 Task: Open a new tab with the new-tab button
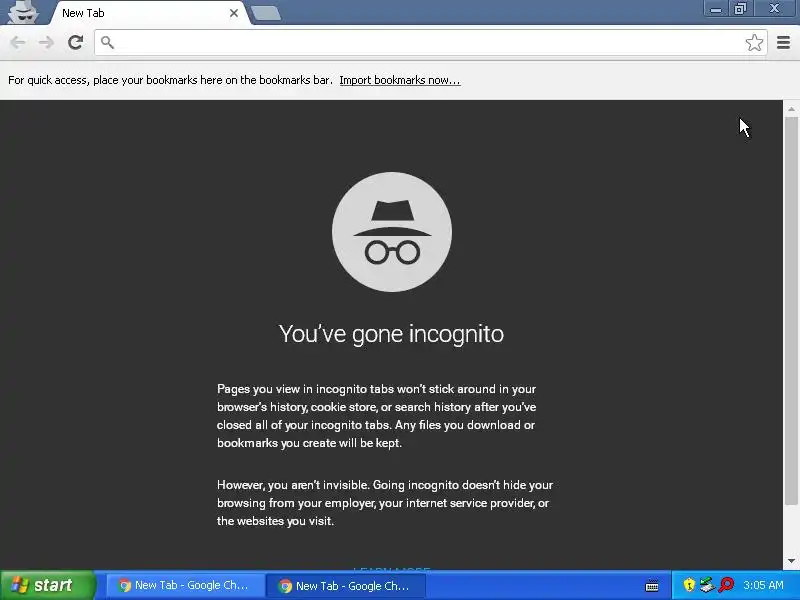click(x=266, y=13)
